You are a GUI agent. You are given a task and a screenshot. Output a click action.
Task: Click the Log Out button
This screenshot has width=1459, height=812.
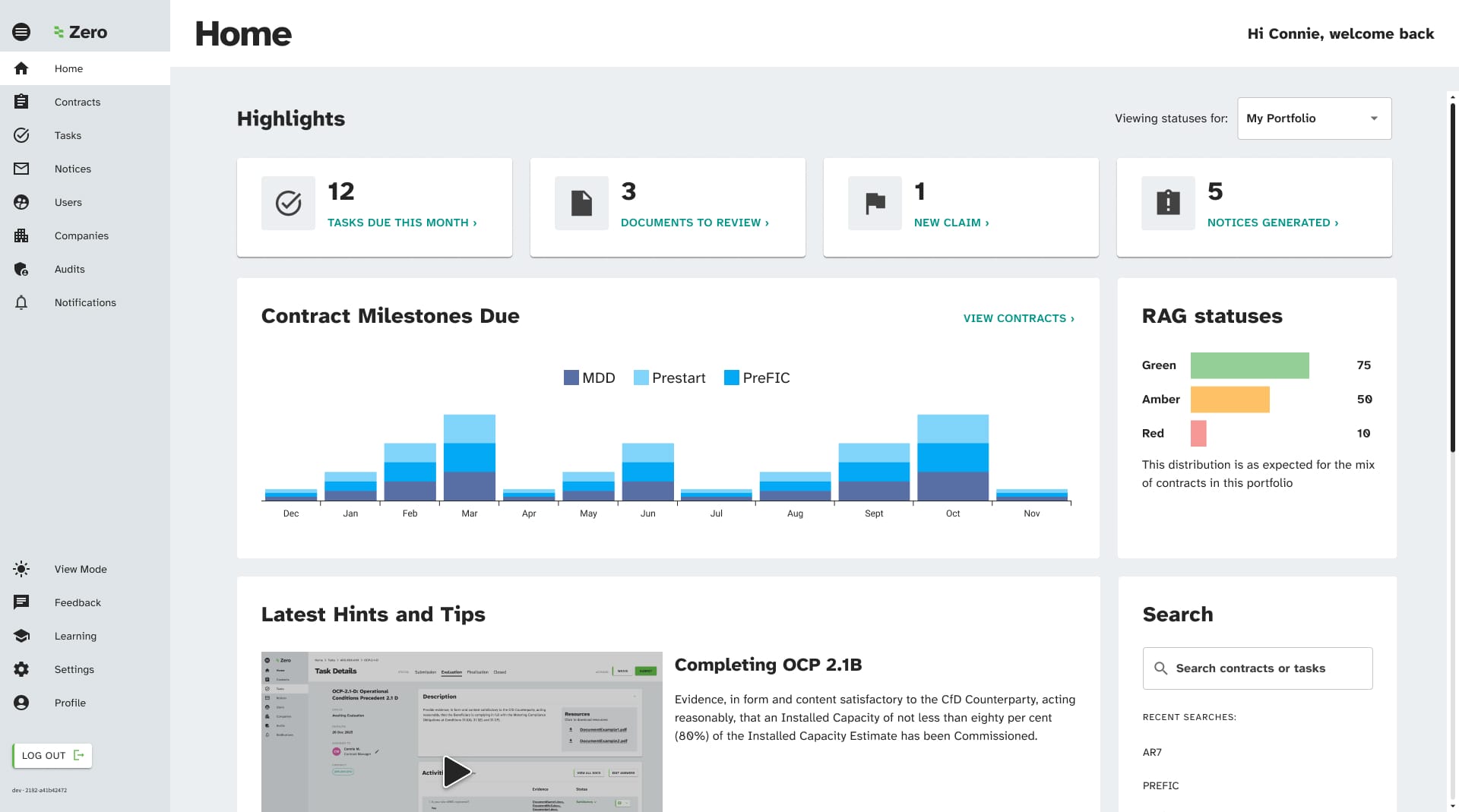[52, 755]
